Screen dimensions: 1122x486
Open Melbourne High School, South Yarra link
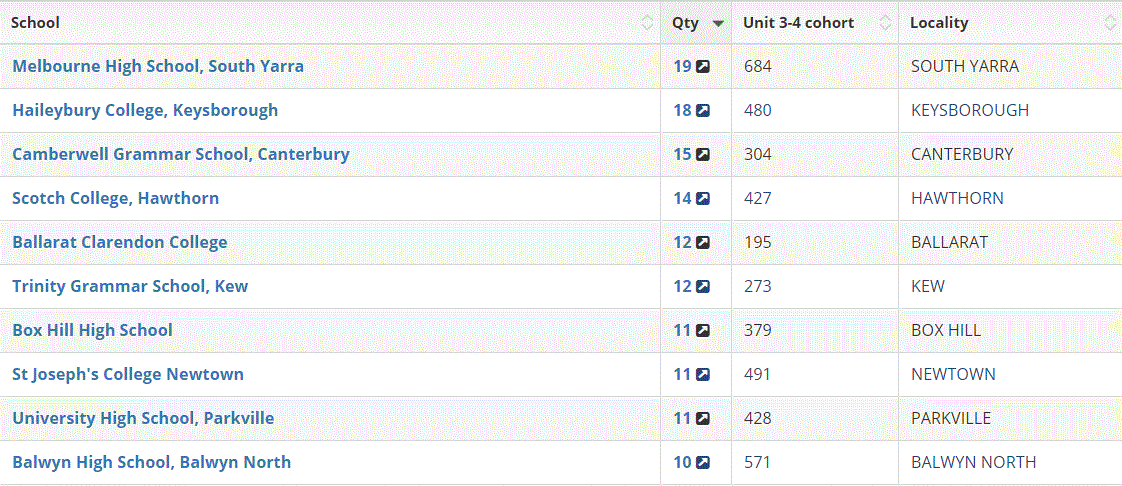pyautogui.click(x=158, y=66)
